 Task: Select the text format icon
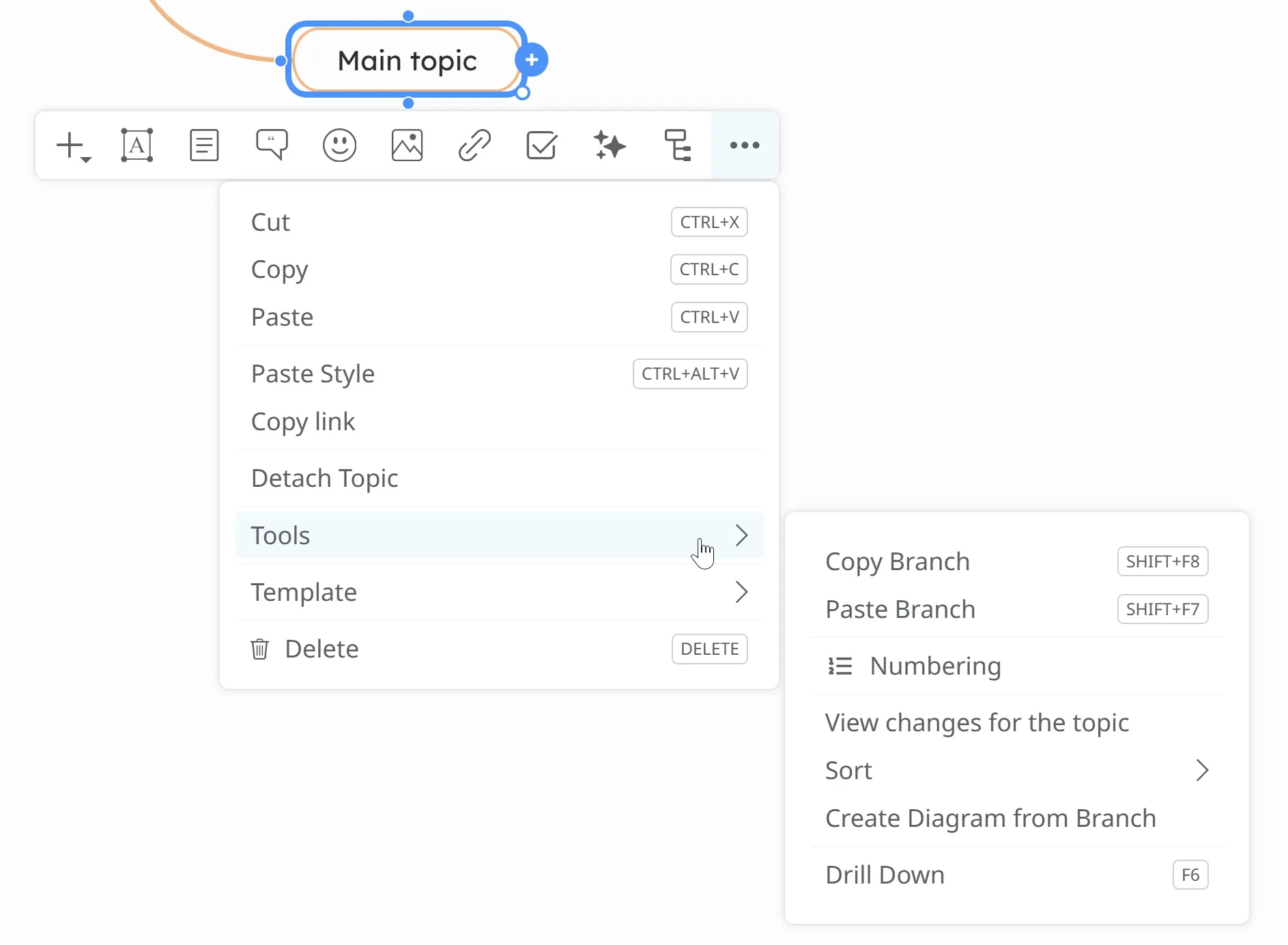tap(137, 145)
